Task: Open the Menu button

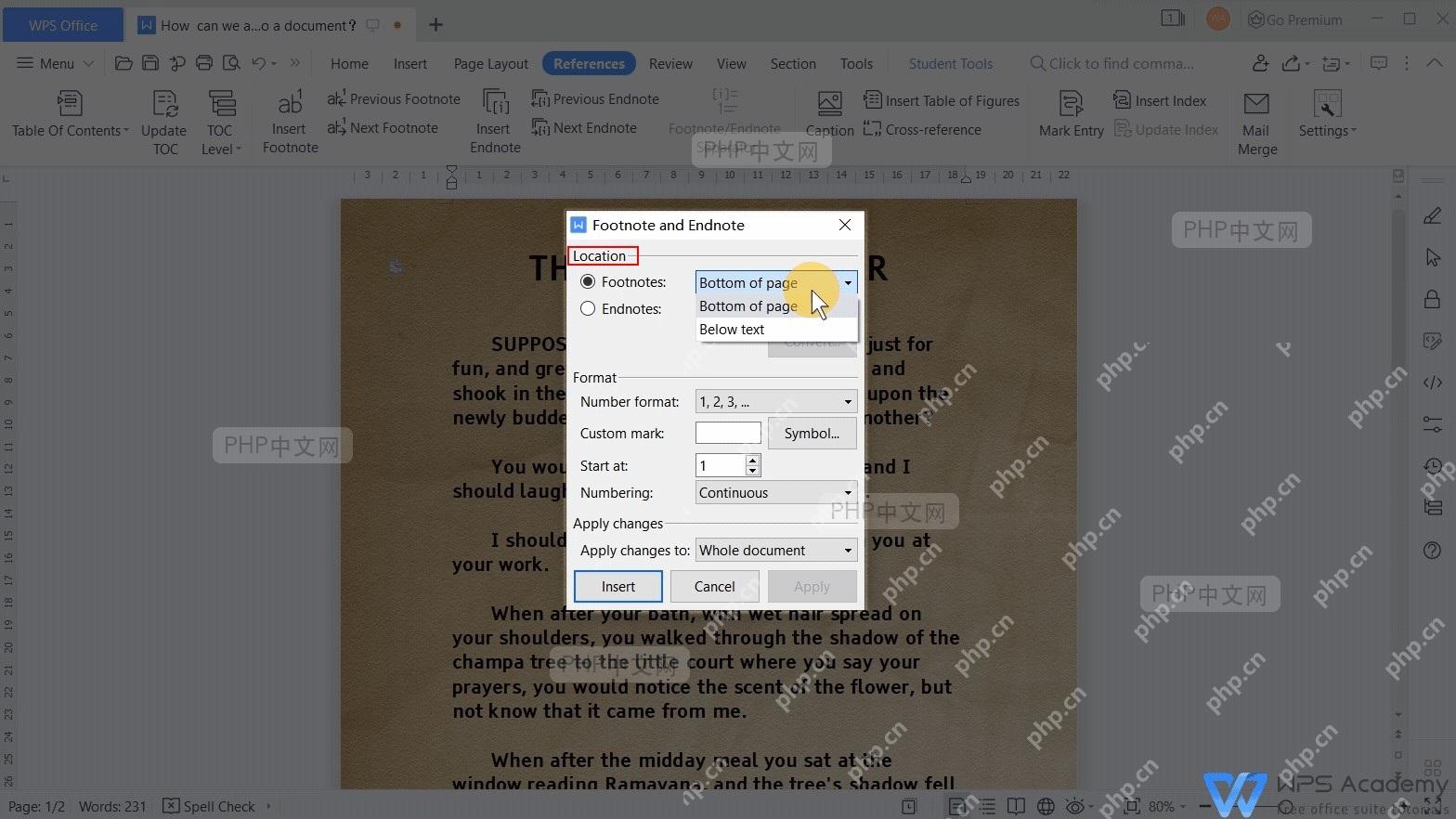Action: pos(56,64)
